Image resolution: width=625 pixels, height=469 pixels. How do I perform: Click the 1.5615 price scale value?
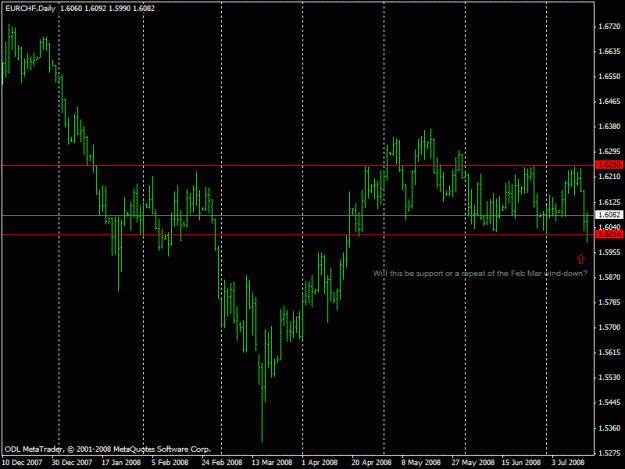[609, 352]
